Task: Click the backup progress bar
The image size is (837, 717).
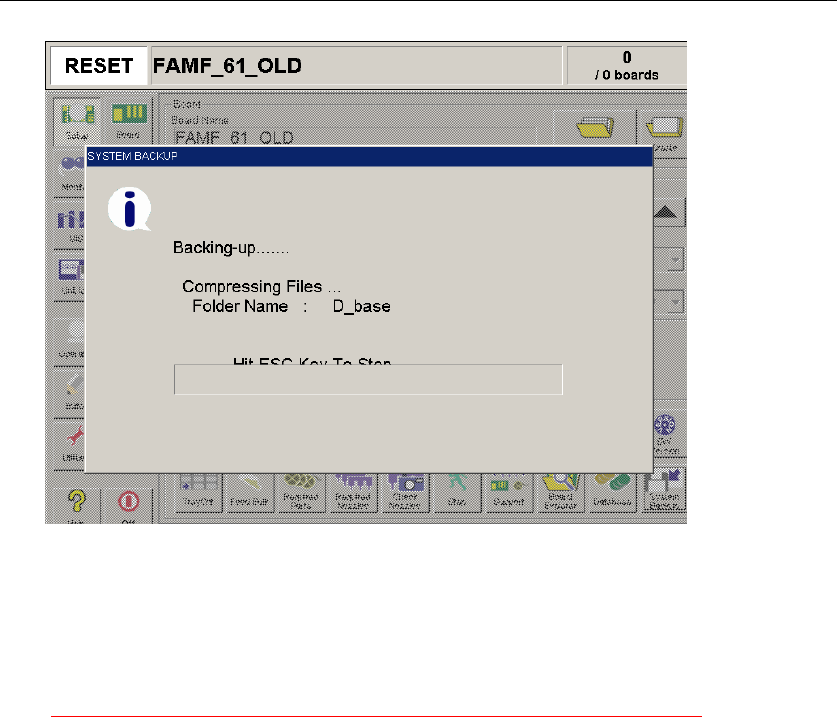Action: click(368, 380)
